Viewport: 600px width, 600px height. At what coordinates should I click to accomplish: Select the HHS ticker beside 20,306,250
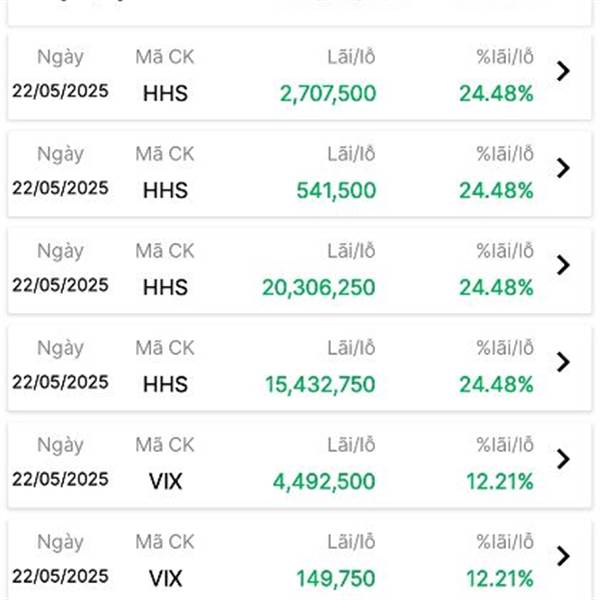click(x=165, y=288)
